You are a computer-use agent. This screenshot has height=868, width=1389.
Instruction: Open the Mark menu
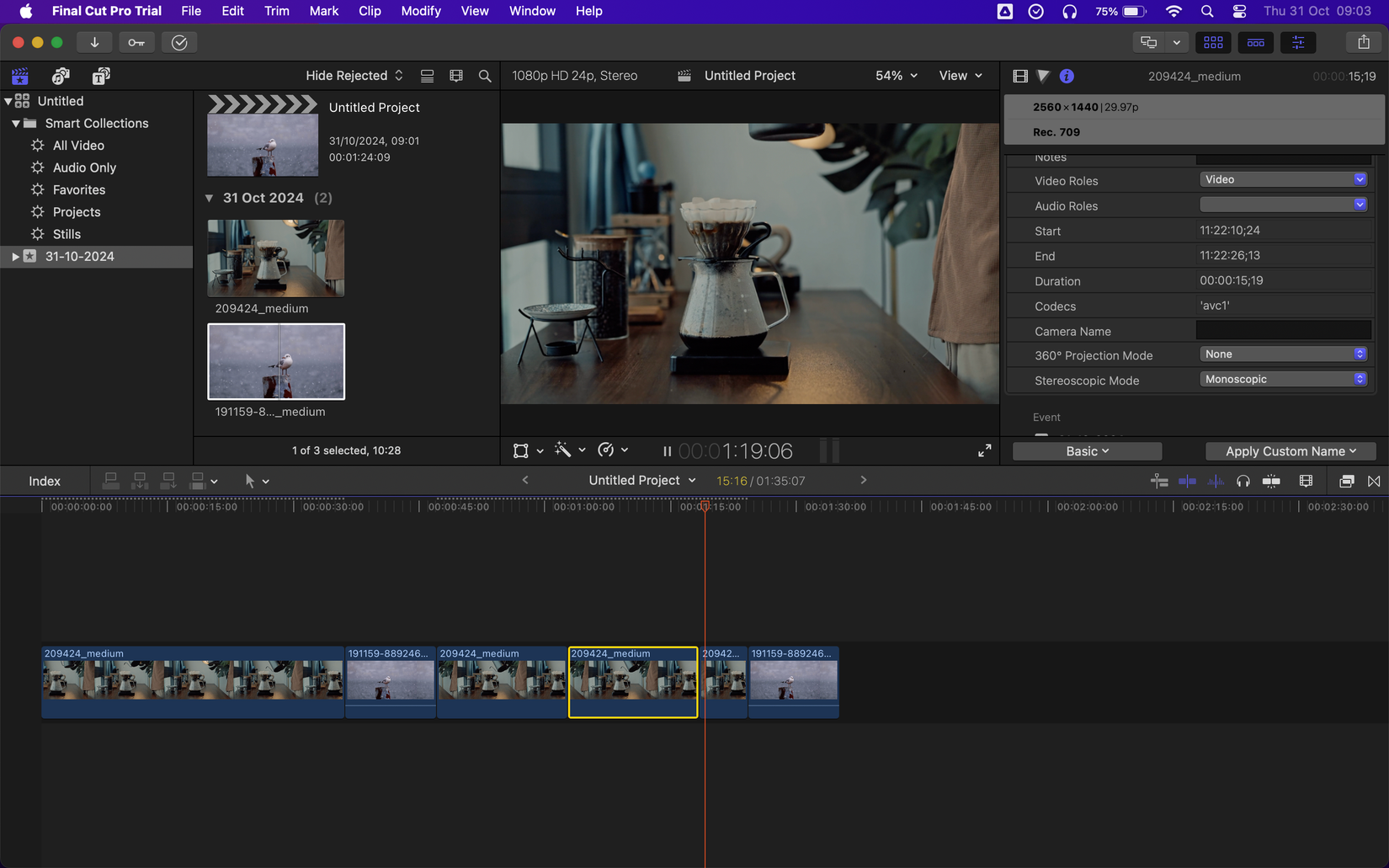[x=323, y=11]
